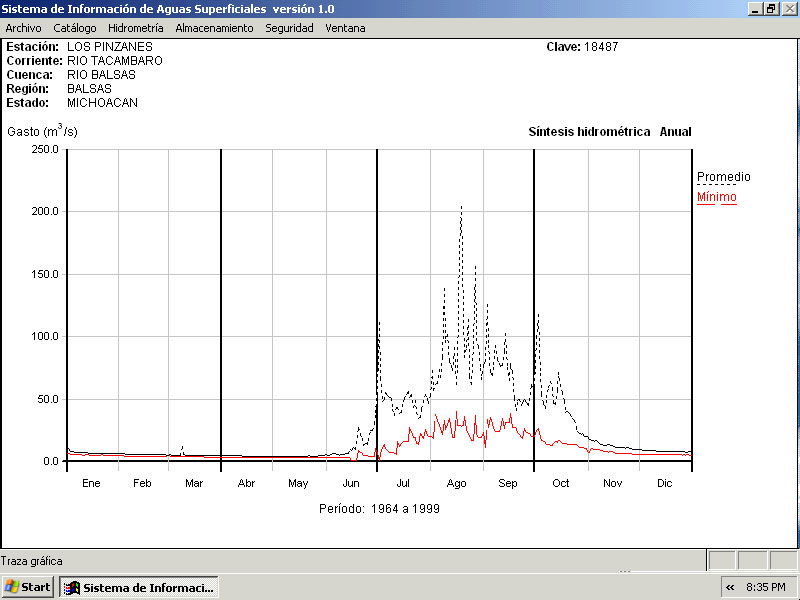This screenshot has width=800, height=600.
Task: Select Sistema de Informaci... taskbar button
Action: point(139,587)
